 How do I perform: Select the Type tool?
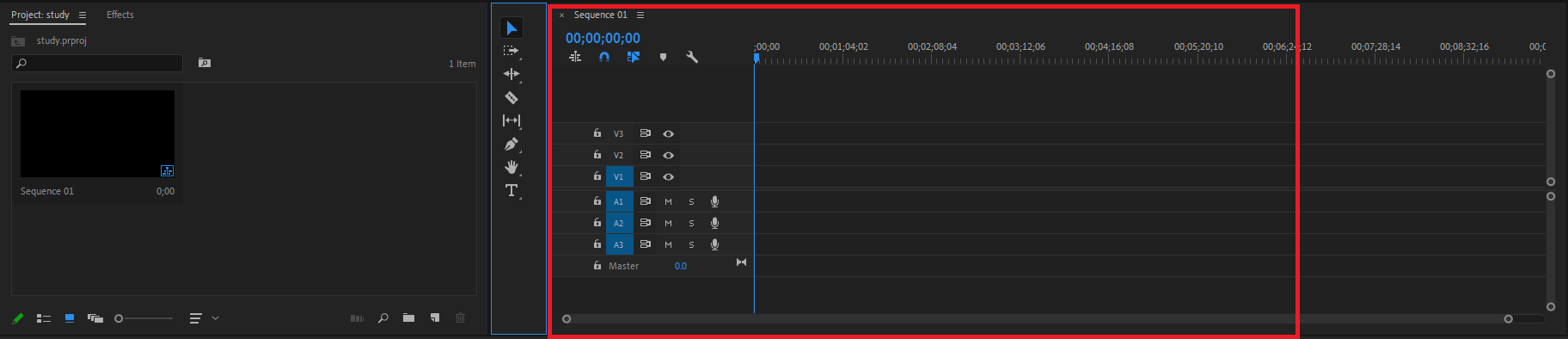pyautogui.click(x=511, y=190)
